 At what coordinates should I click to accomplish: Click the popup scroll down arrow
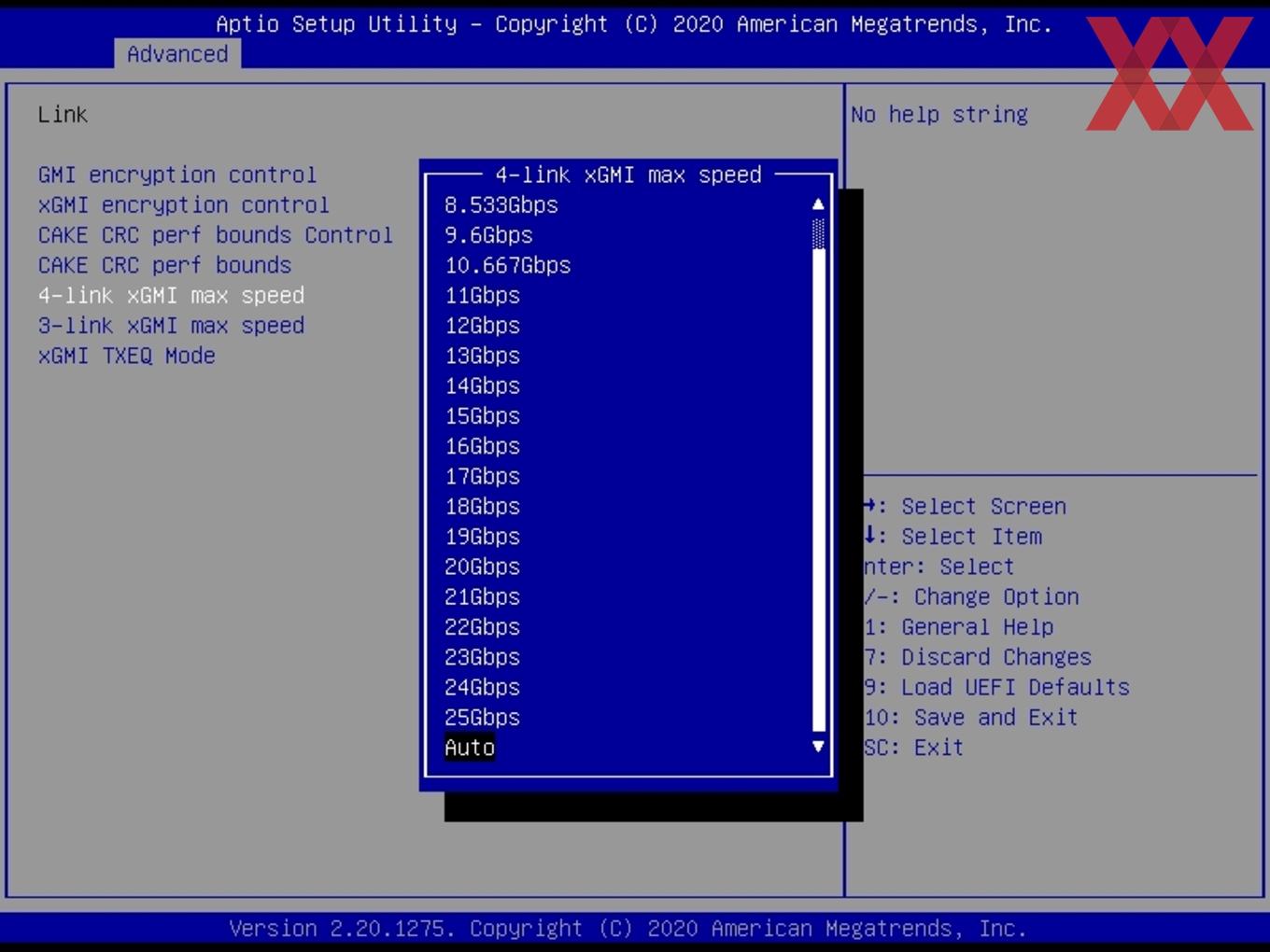tap(818, 747)
